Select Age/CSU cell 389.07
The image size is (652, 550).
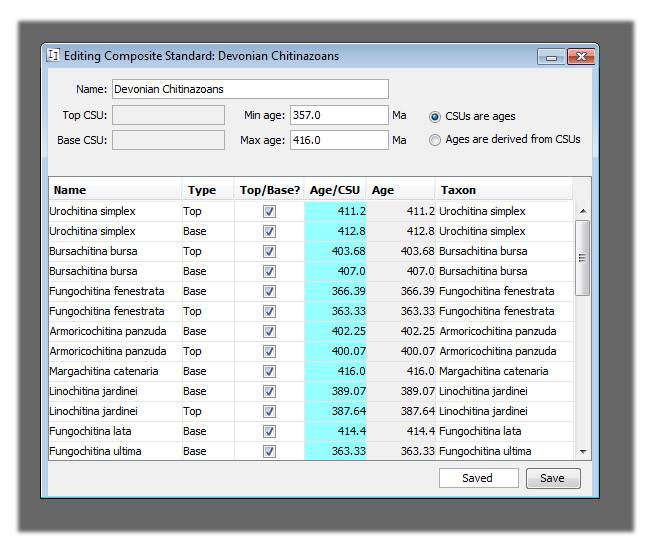pyautogui.click(x=335, y=391)
